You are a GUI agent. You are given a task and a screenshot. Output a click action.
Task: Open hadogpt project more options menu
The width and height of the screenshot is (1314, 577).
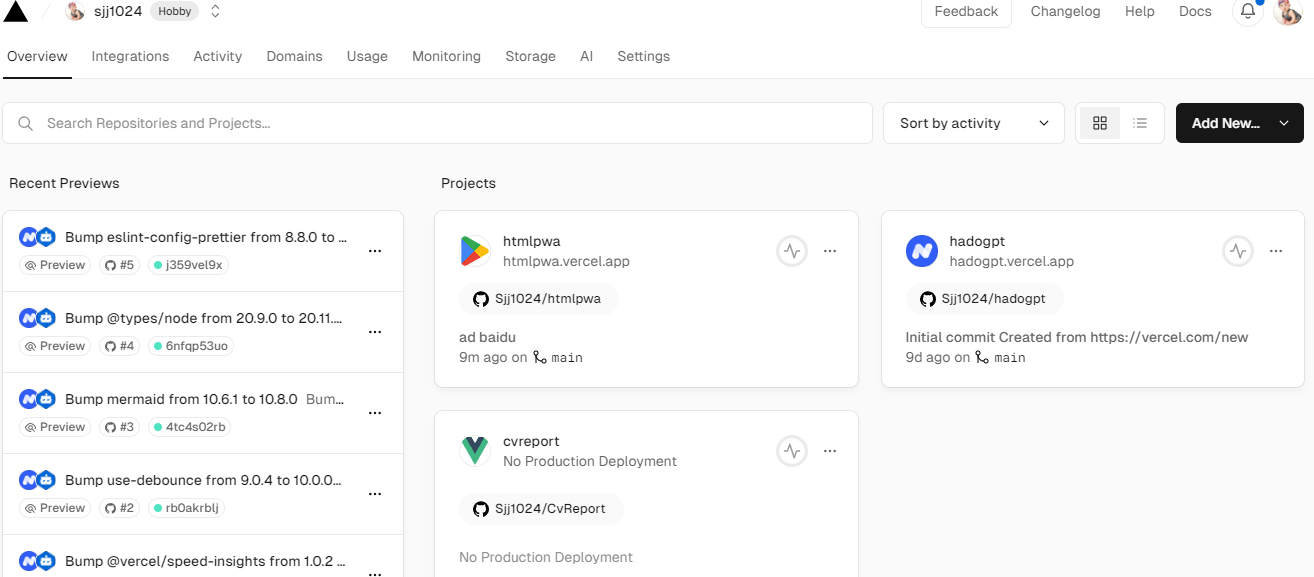pyautogui.click(x=1276, y=251)
